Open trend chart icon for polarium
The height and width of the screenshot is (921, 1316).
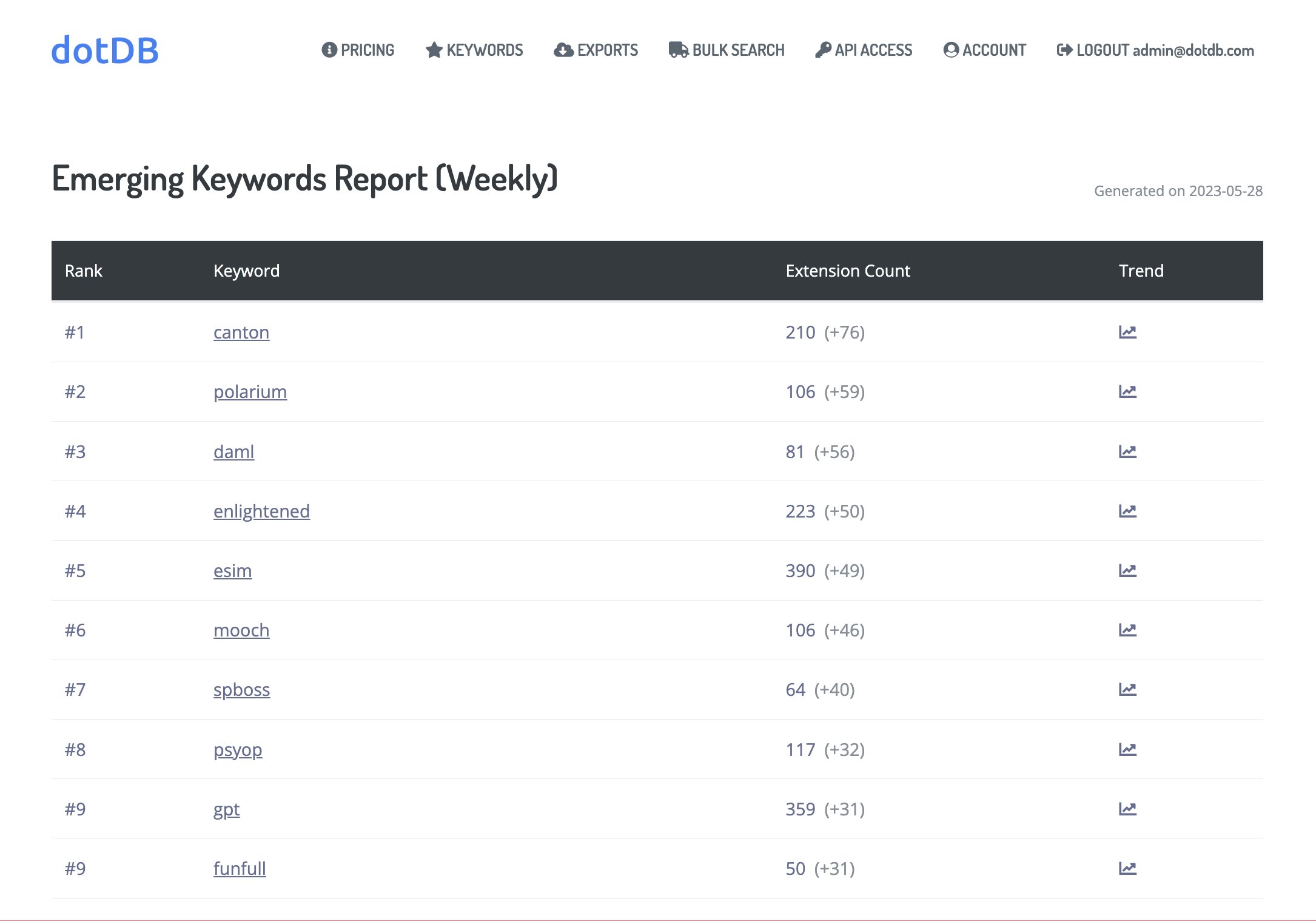[x=1127, y=391]
